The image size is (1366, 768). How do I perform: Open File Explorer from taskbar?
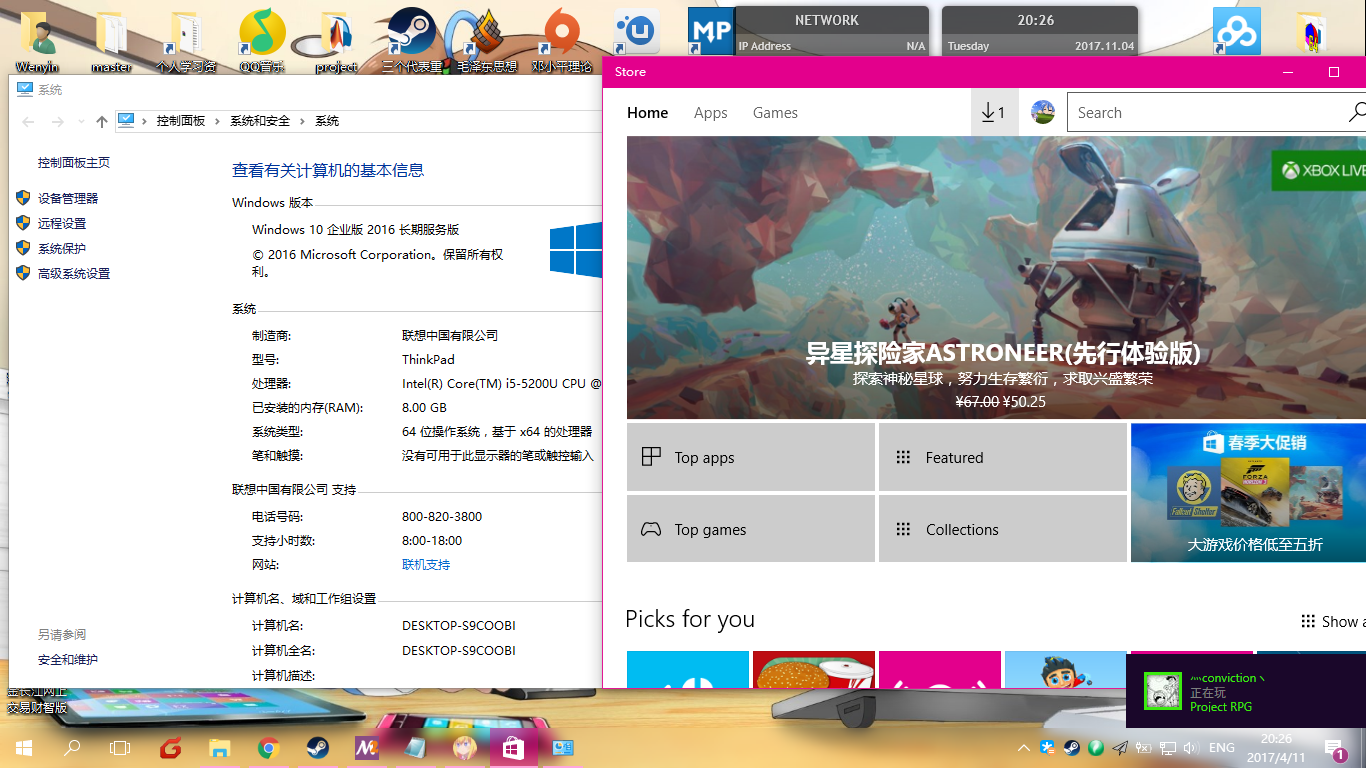[220, 747]
